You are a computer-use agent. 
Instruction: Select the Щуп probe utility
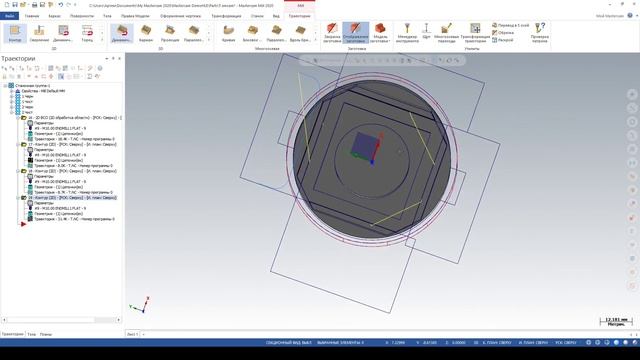tap(427, 32)
